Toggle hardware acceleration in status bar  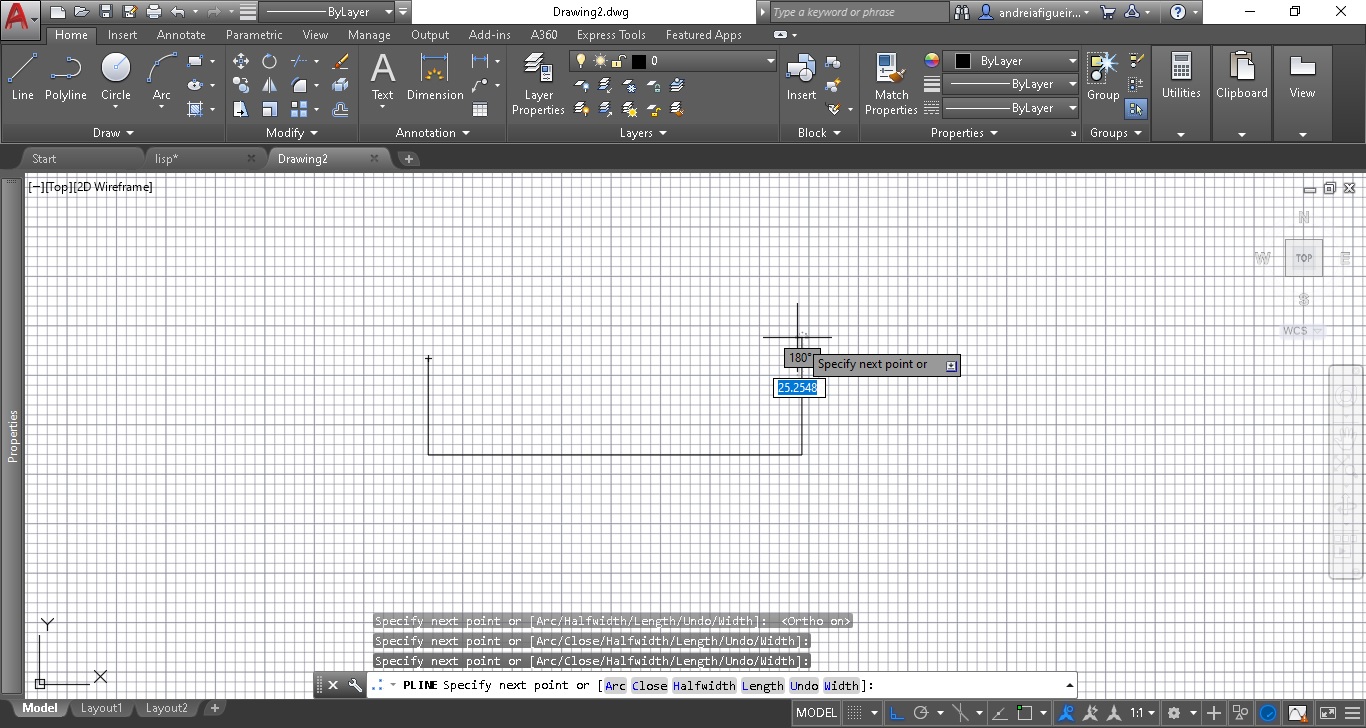coord(1268,713)
